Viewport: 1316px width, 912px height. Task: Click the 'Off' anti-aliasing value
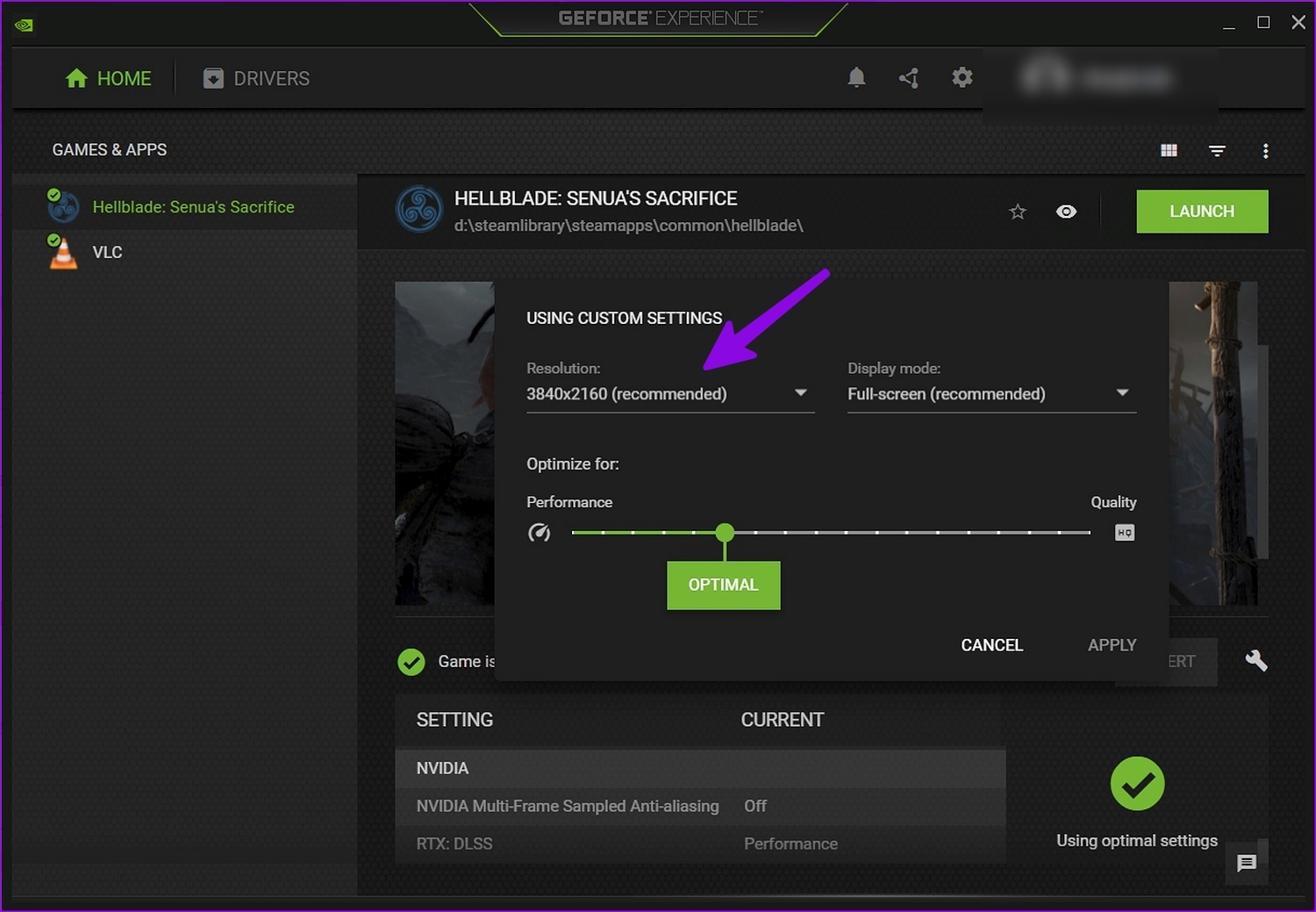coord(755,806)
